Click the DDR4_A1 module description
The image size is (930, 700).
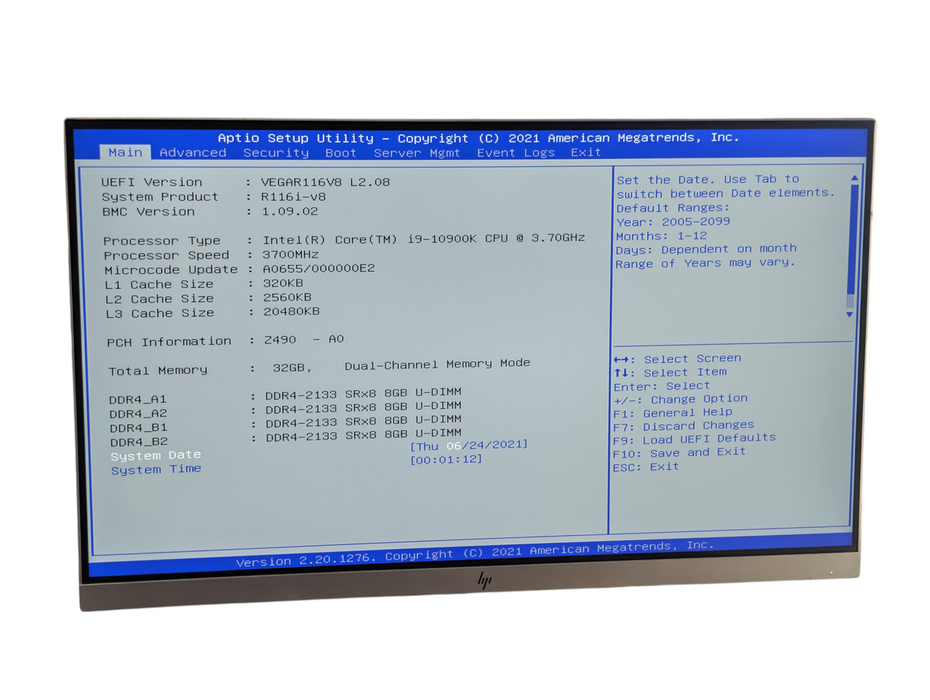pos(363,393)
